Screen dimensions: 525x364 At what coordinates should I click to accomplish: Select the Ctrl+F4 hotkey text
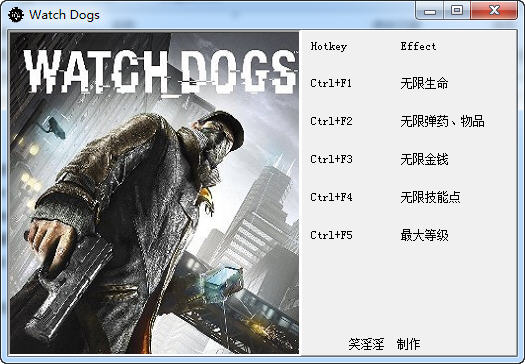pos(331,197)
